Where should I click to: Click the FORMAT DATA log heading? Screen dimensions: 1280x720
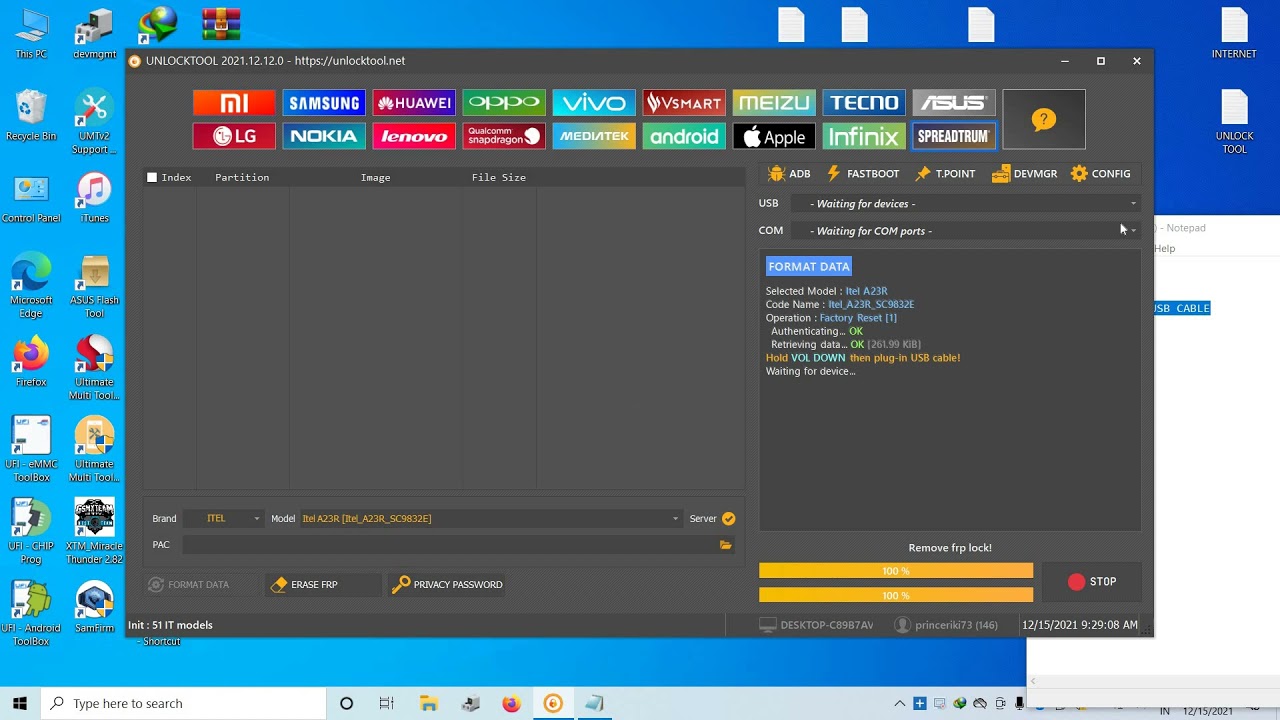809,266
